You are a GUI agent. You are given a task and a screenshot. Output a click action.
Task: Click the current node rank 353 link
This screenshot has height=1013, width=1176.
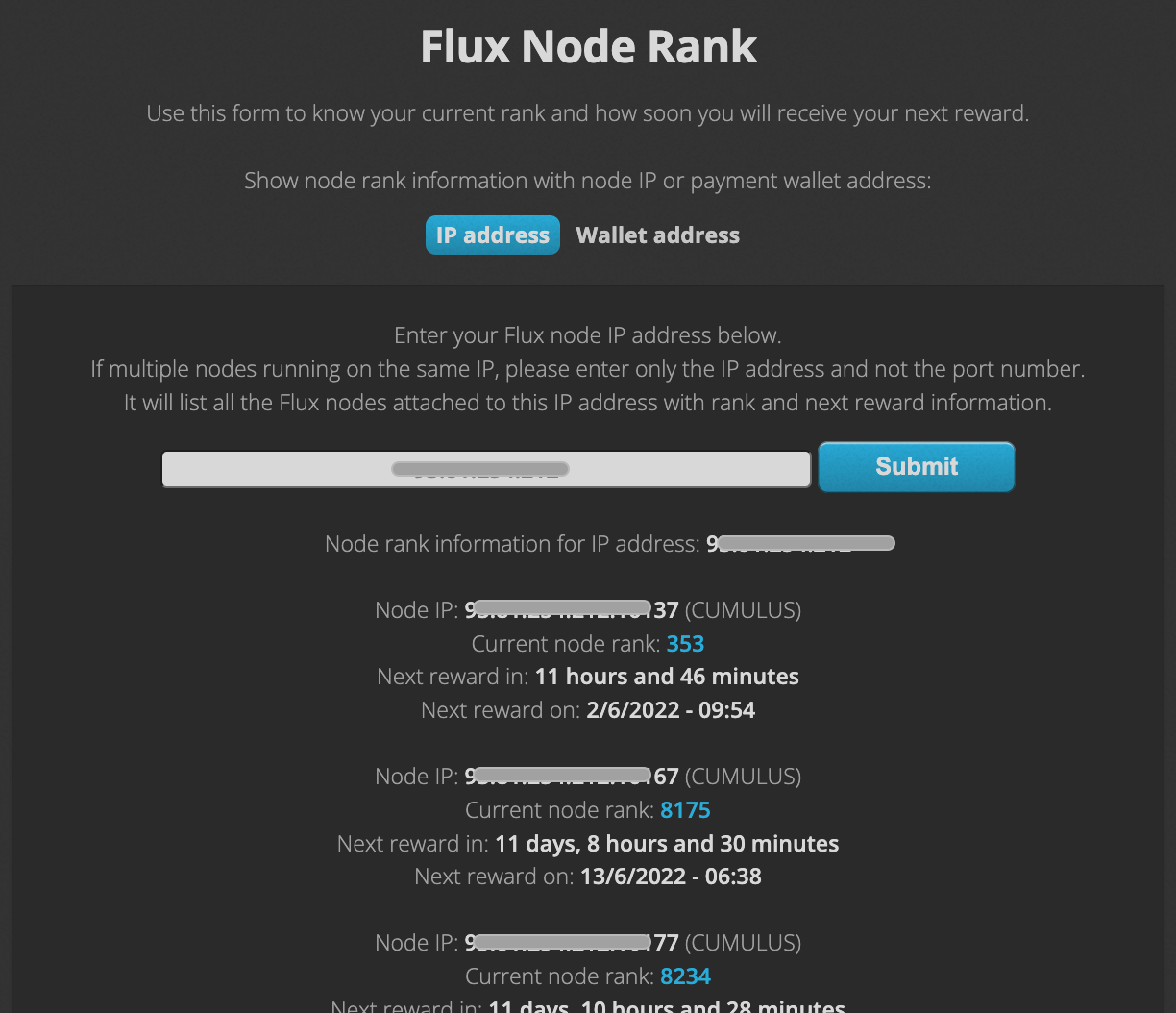click(x=685, y=643)
